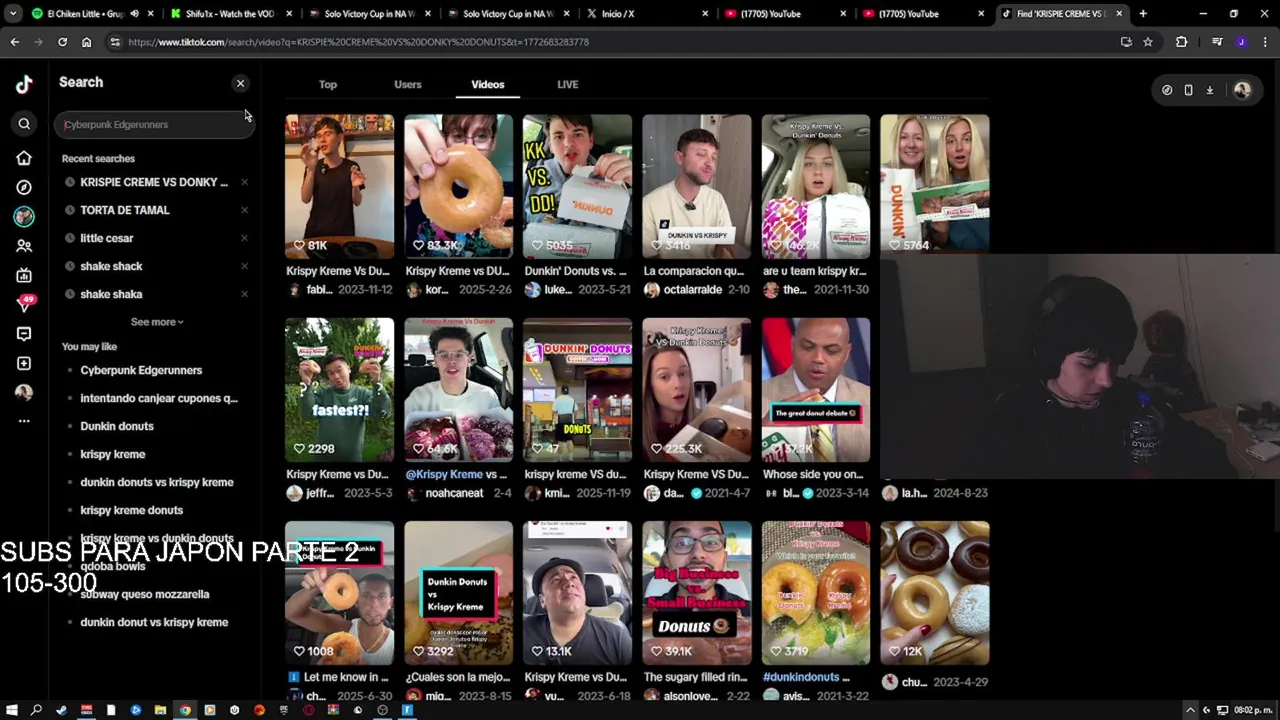Viewport: 1280px width, 720px height.
Task: Remove shake shack recent search
Action: (x=244, y=266)
